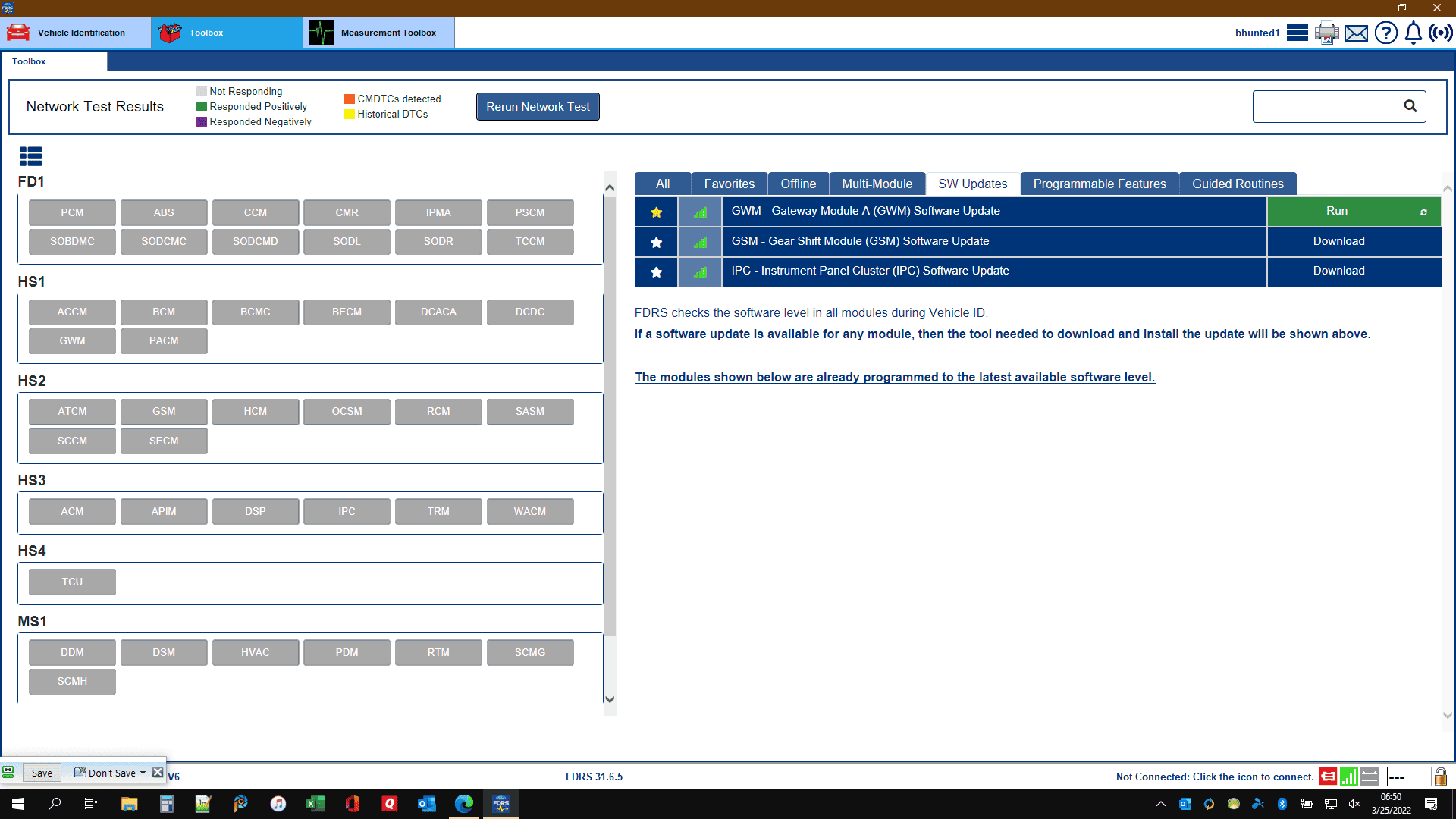Select the SW Updates tab
The image size is (1456, 819).
(x=972, y=184)
